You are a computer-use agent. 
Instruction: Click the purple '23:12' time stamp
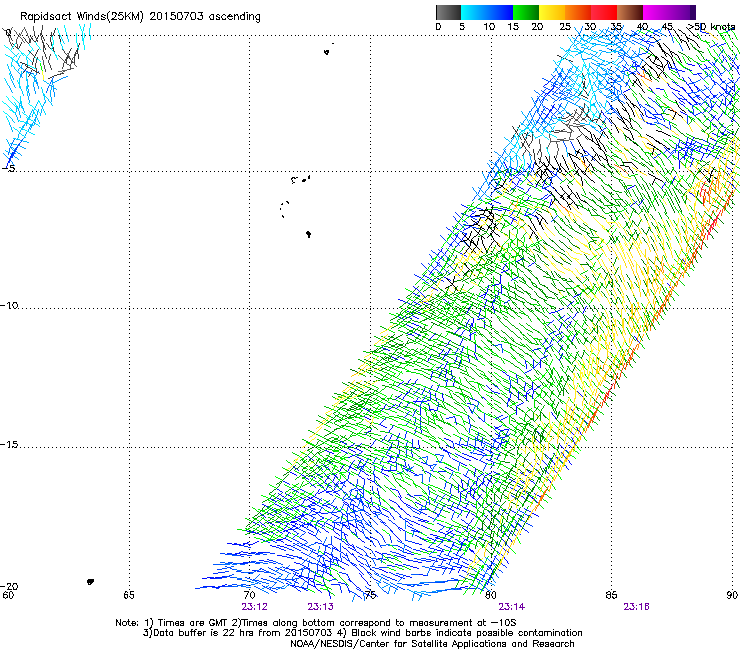tap(254, 607)
